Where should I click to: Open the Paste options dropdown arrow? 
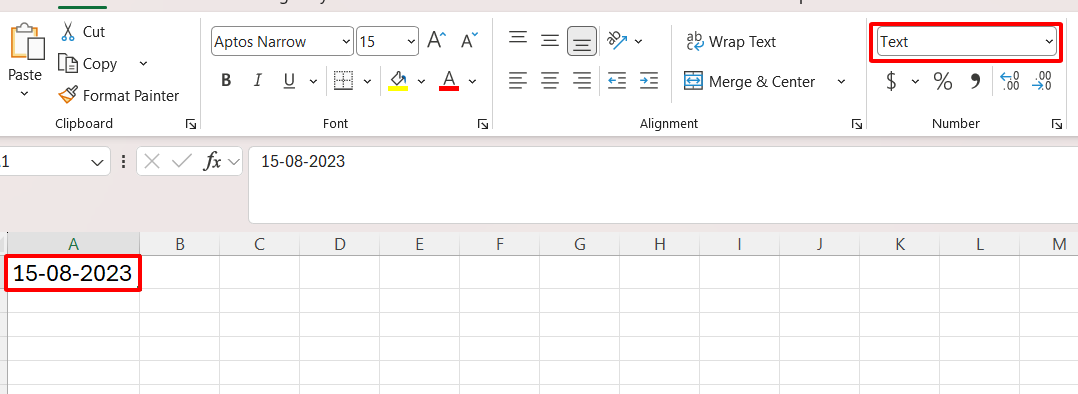[x=25, y=94]
